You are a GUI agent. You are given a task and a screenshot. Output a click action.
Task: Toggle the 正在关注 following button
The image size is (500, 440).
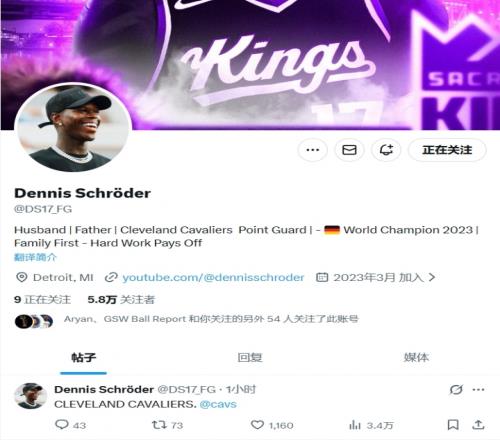click(447, 150)
